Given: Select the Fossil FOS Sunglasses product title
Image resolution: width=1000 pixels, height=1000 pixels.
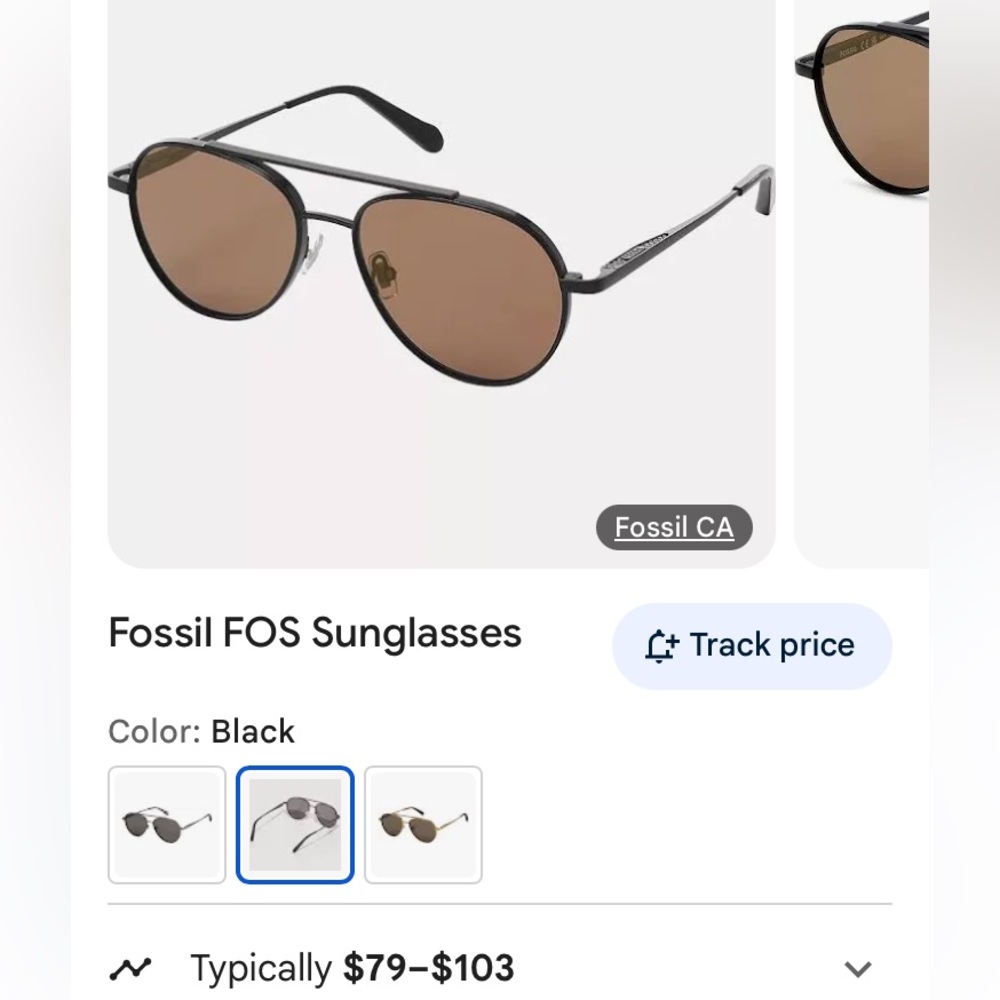Looking at the screenshot, I should click(x=314, y=633).
